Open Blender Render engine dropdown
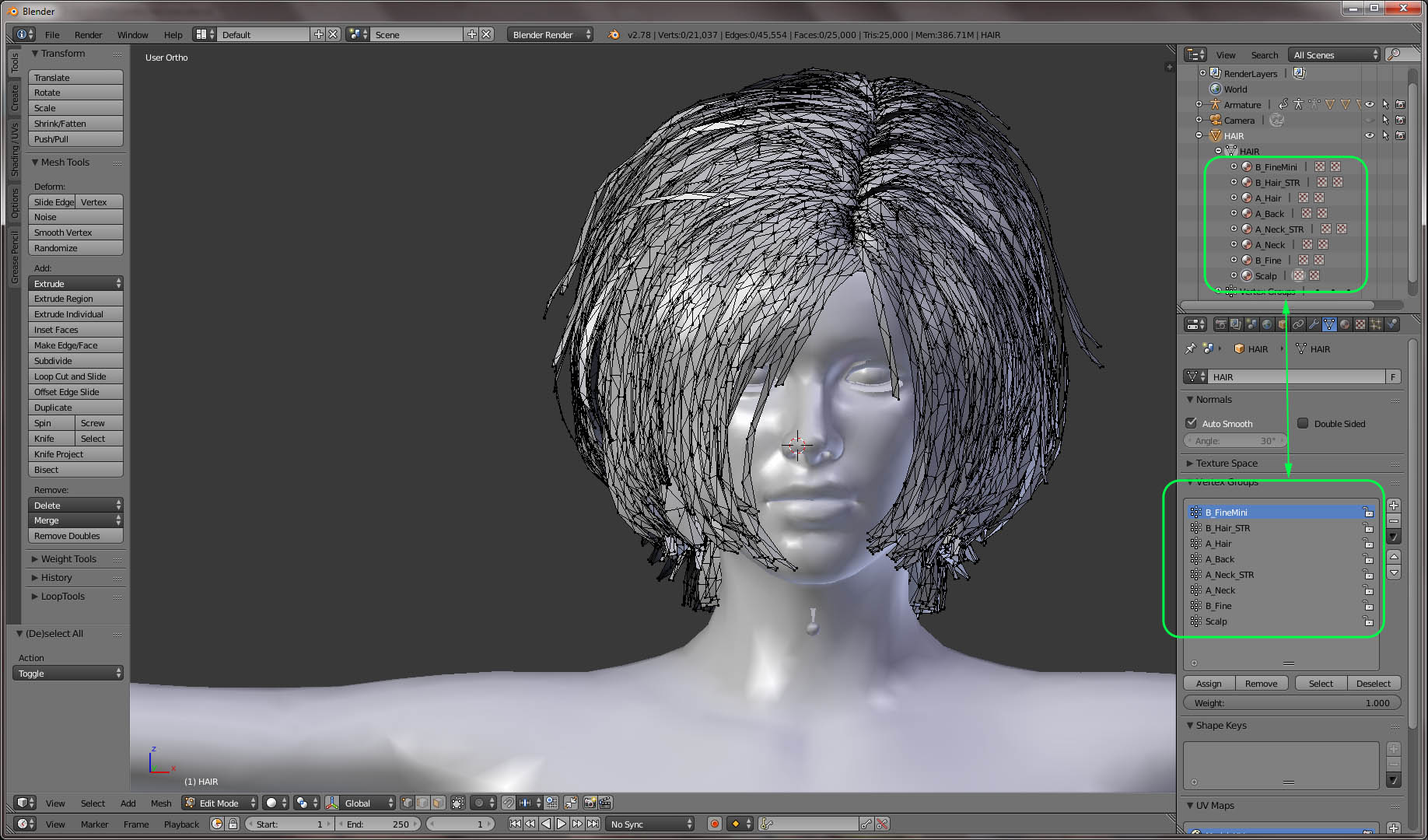This screenshot has width=1428, height=840. 550,34
